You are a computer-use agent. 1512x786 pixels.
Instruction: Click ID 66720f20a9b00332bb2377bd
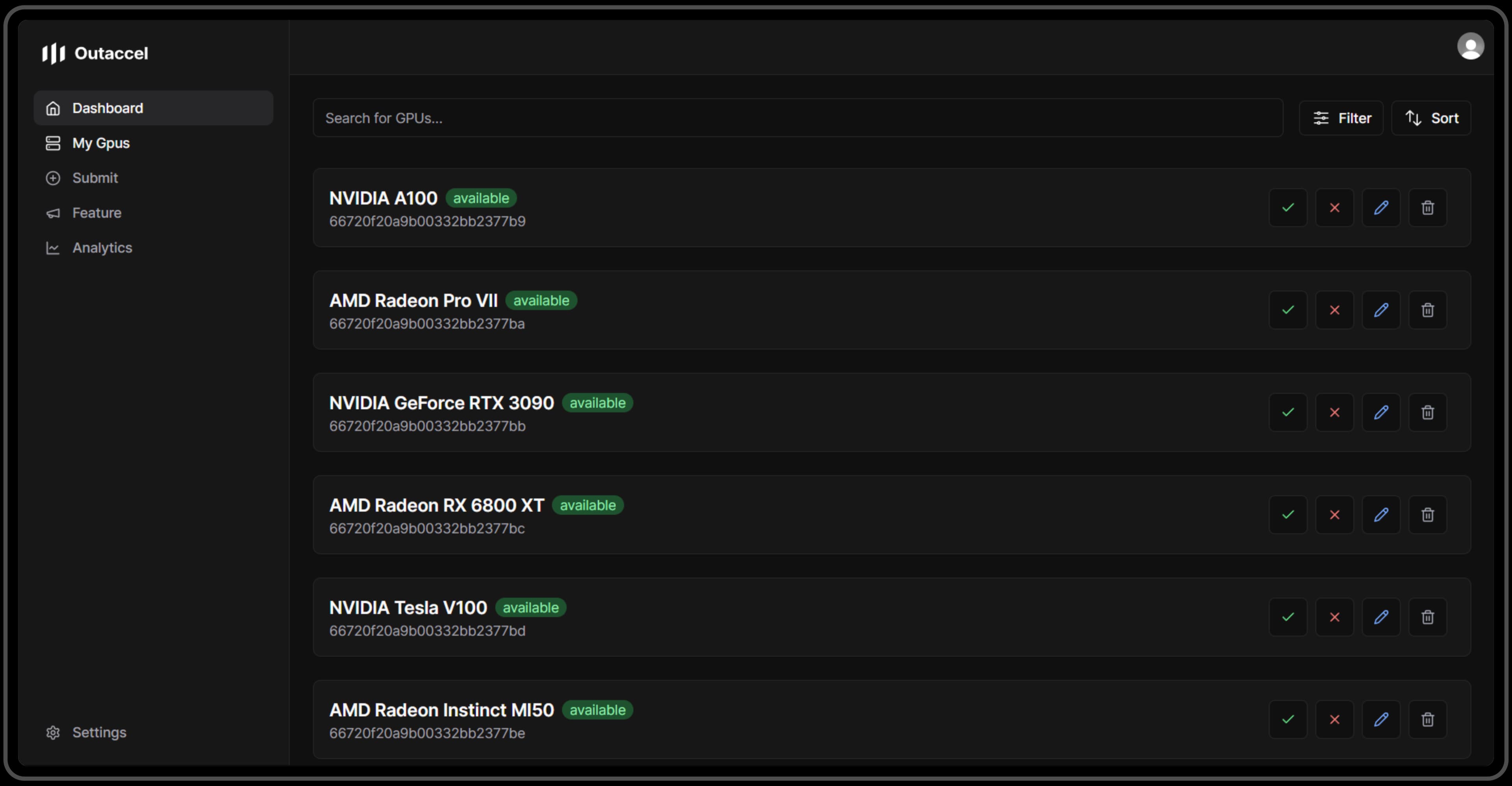click(427, 631)
